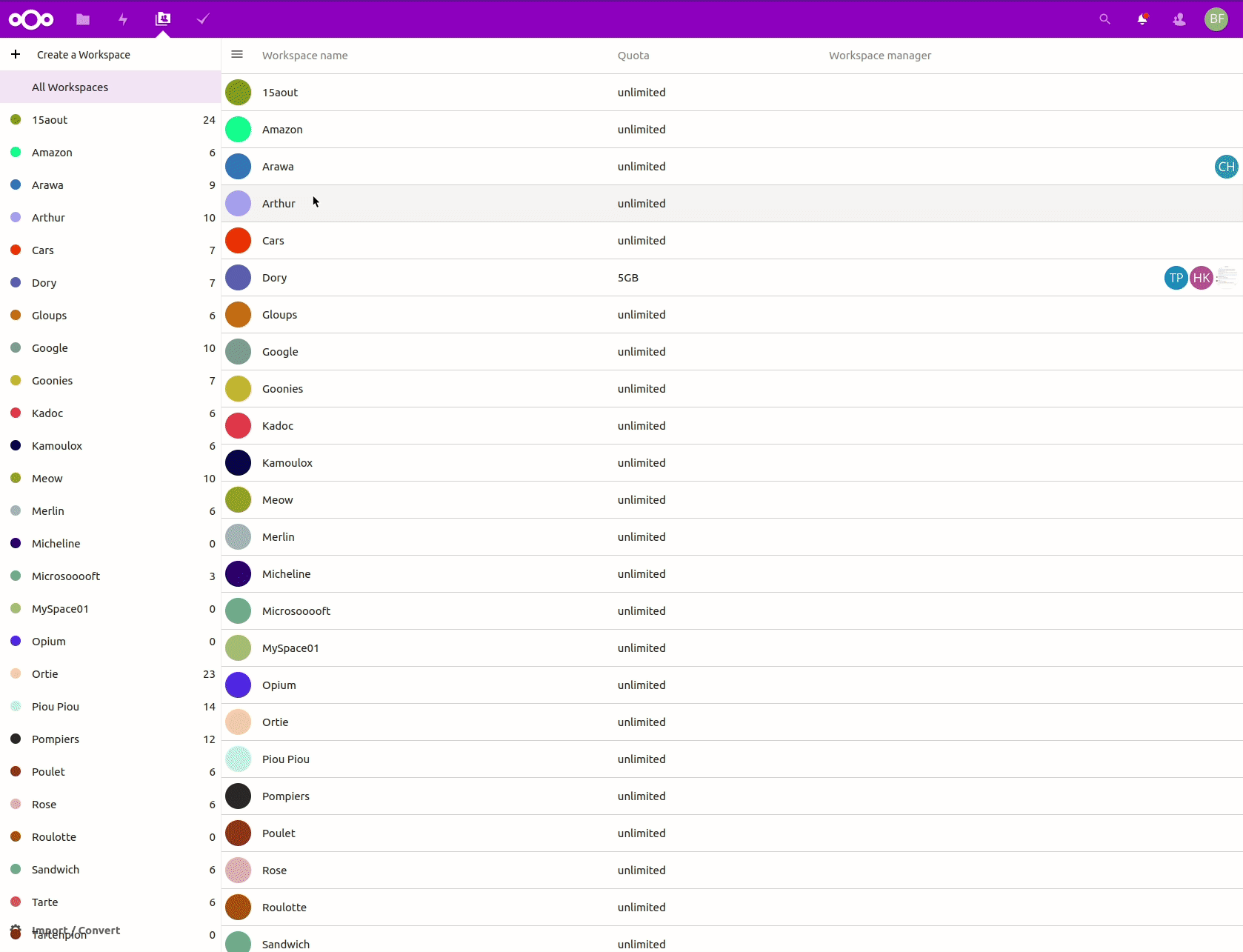
Task: Select the Arthur workspace in the sidebar
Action: pos(47,217)
